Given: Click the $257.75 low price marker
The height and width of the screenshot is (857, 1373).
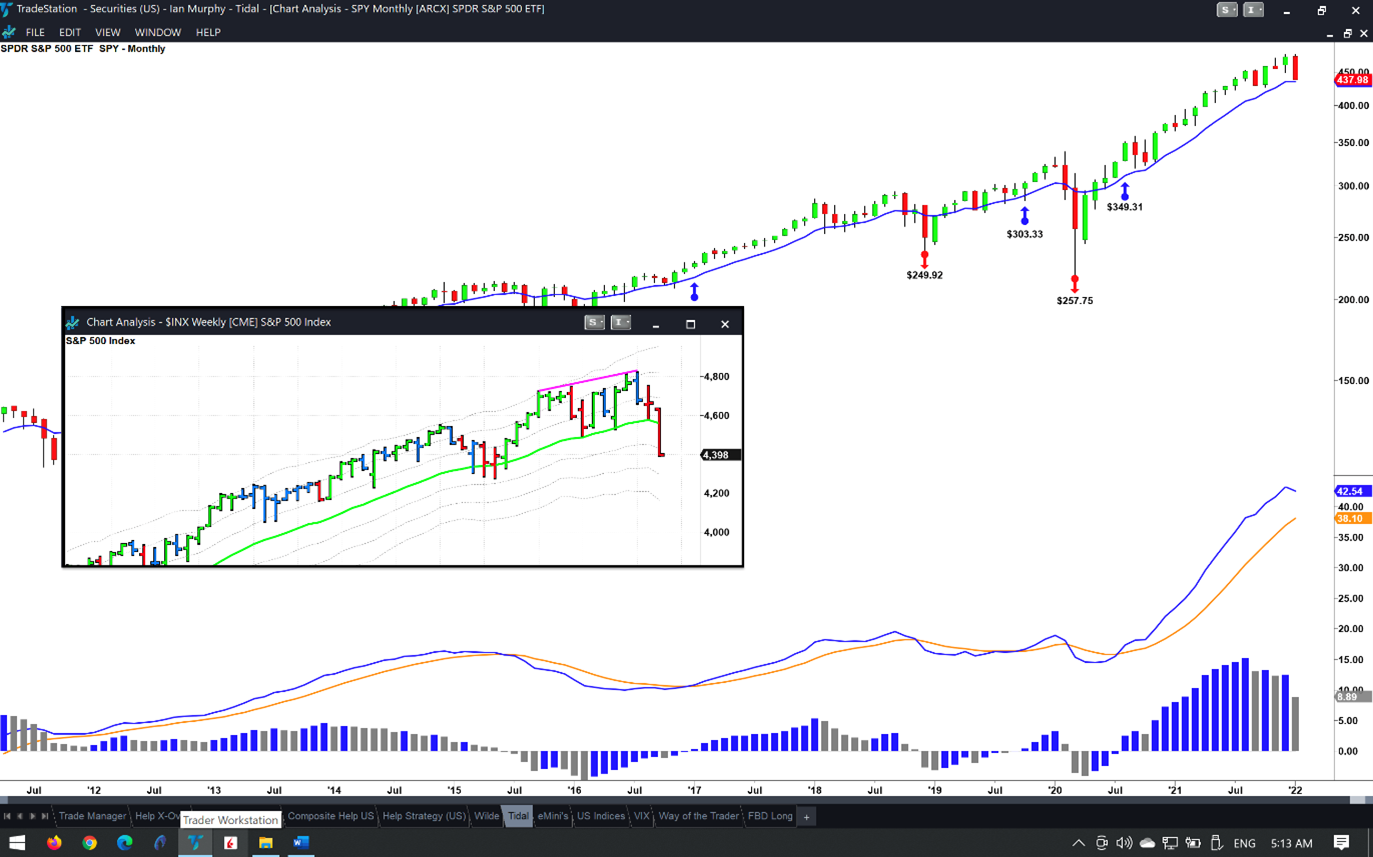Looking at the screenshot, I should 1075,300.
